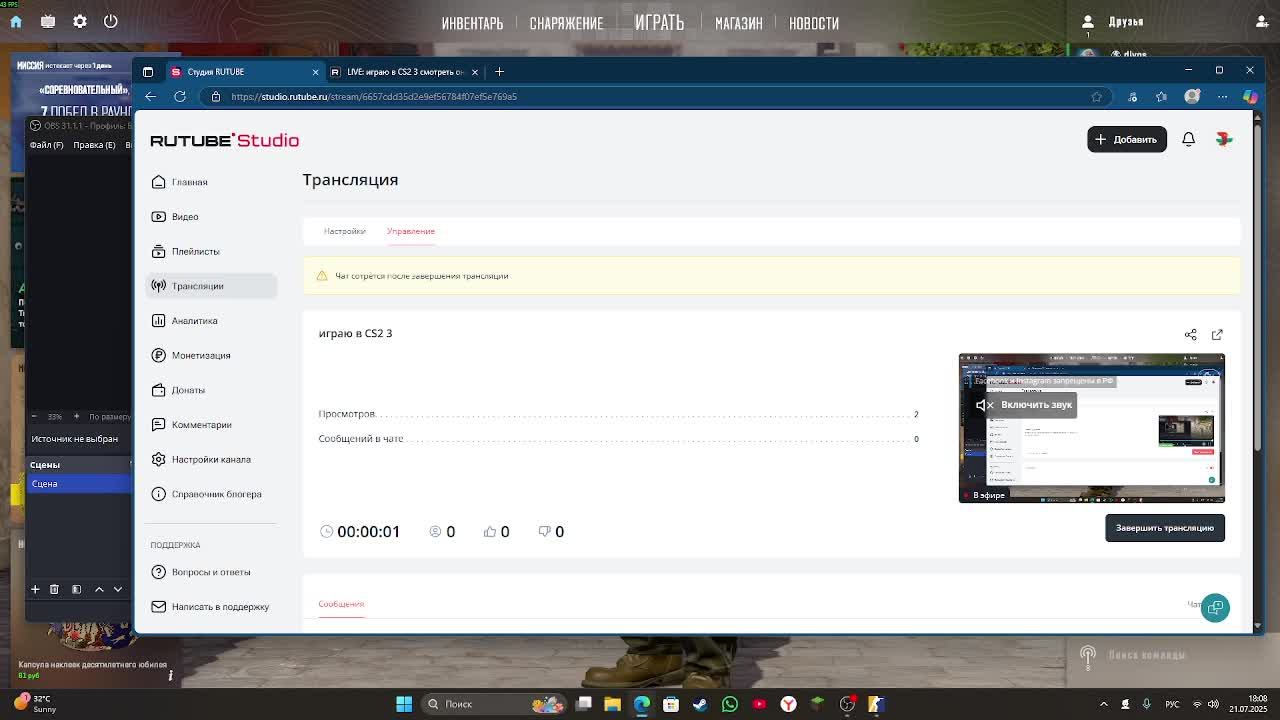Click the stream preview thumbnail
The width and height of the screenshot is (1280, 720).
1092,428
